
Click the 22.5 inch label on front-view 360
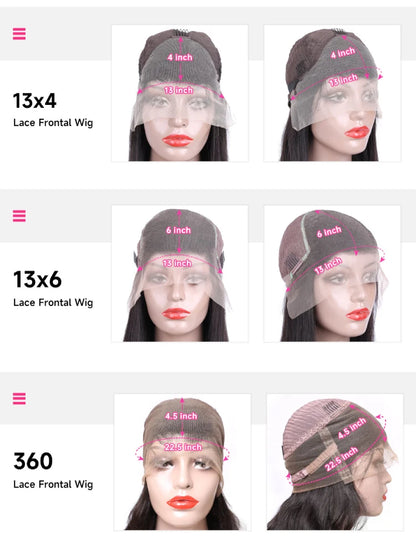[x=183, y=447]
